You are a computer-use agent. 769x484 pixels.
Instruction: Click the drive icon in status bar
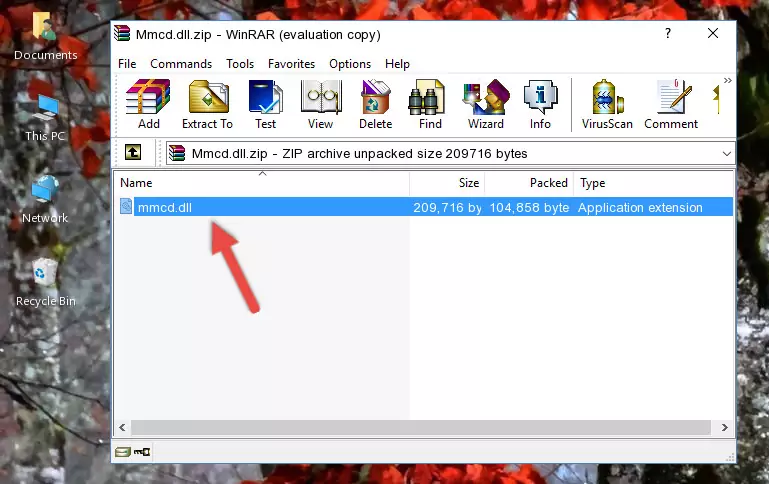click(x=123, y=452)
